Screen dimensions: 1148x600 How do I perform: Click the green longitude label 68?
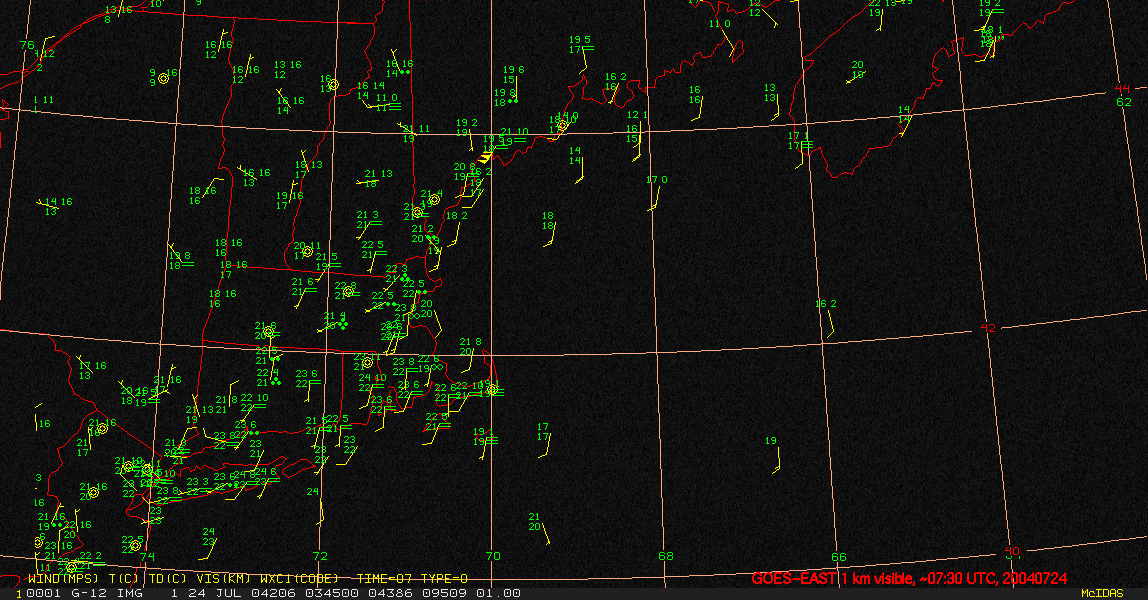pos(666,557)
